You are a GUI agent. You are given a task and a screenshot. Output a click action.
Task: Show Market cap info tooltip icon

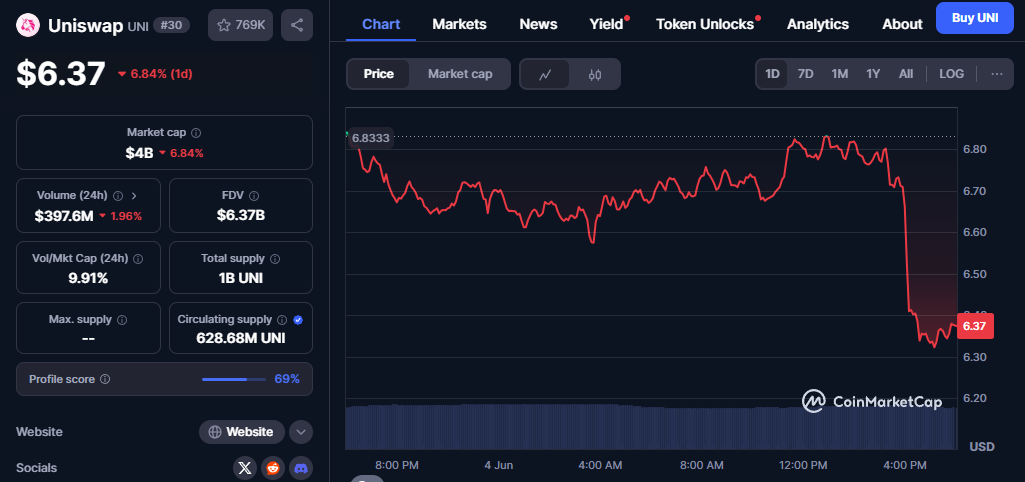point(196,133)
